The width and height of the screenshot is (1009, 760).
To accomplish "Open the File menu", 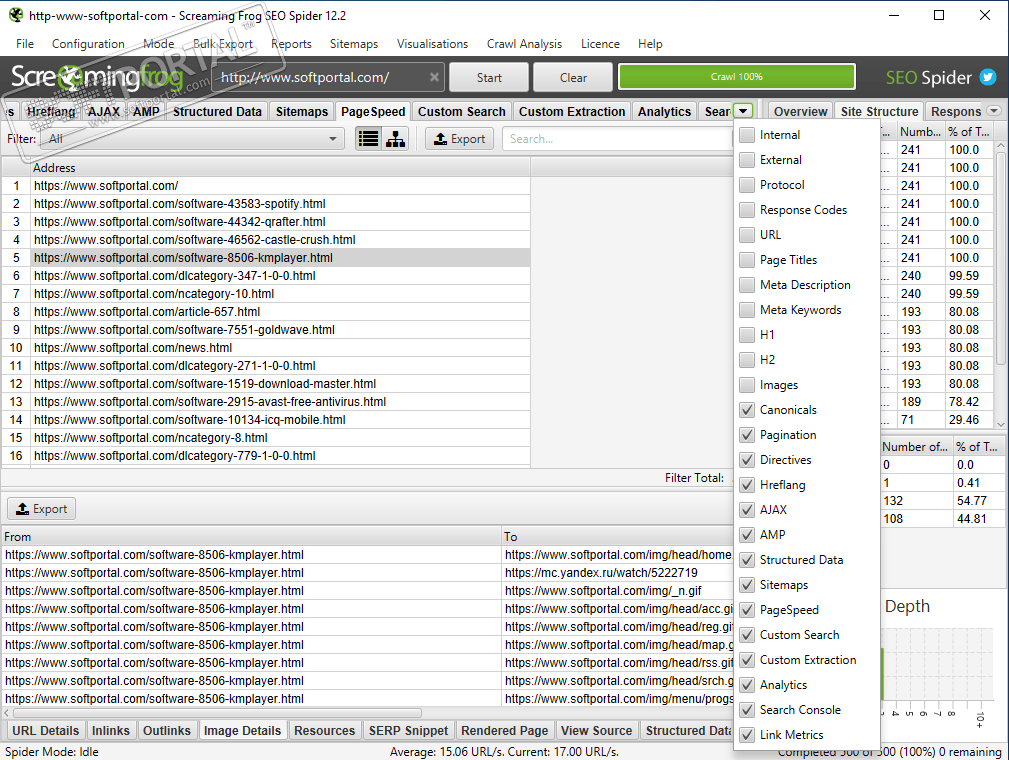I will point(25,44).
